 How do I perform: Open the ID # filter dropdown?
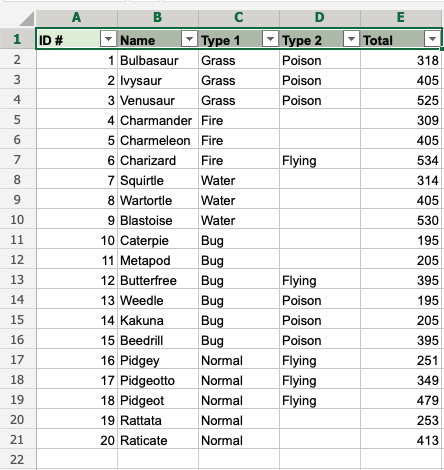click(x=108, y=39)
